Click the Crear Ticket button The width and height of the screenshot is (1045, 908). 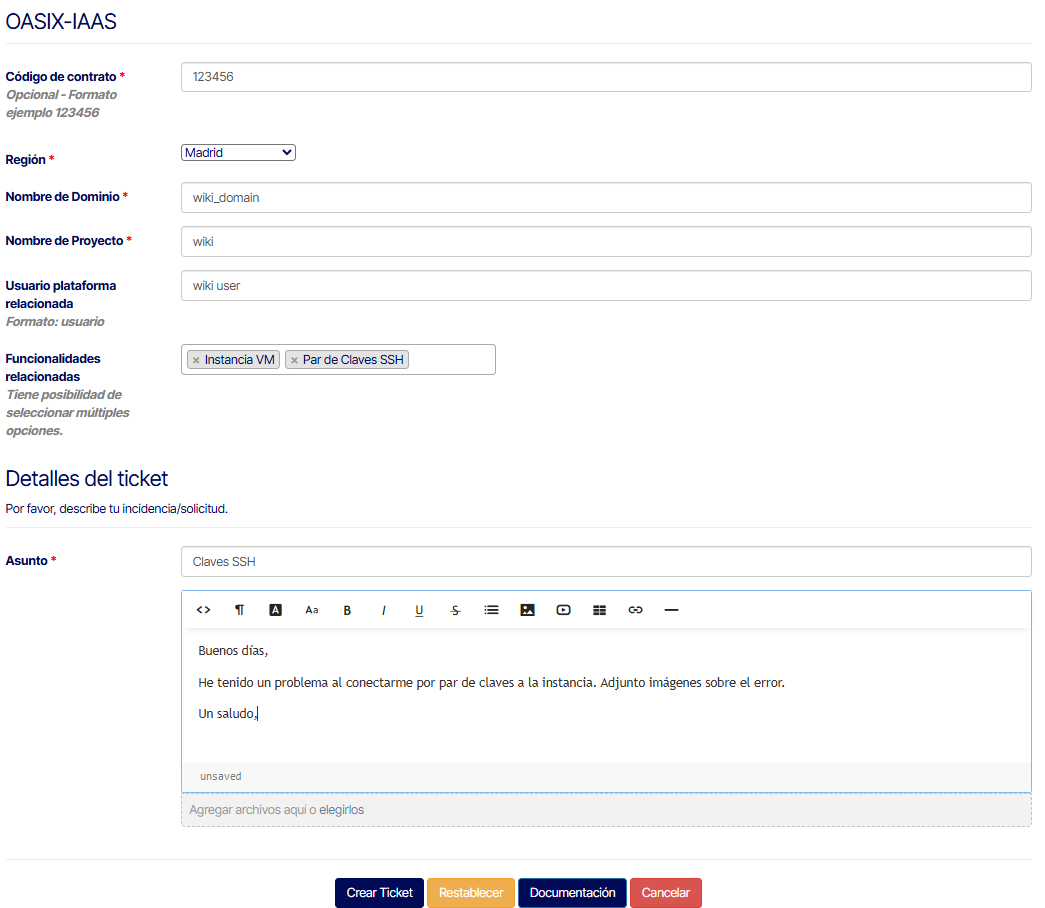[379, 893]
